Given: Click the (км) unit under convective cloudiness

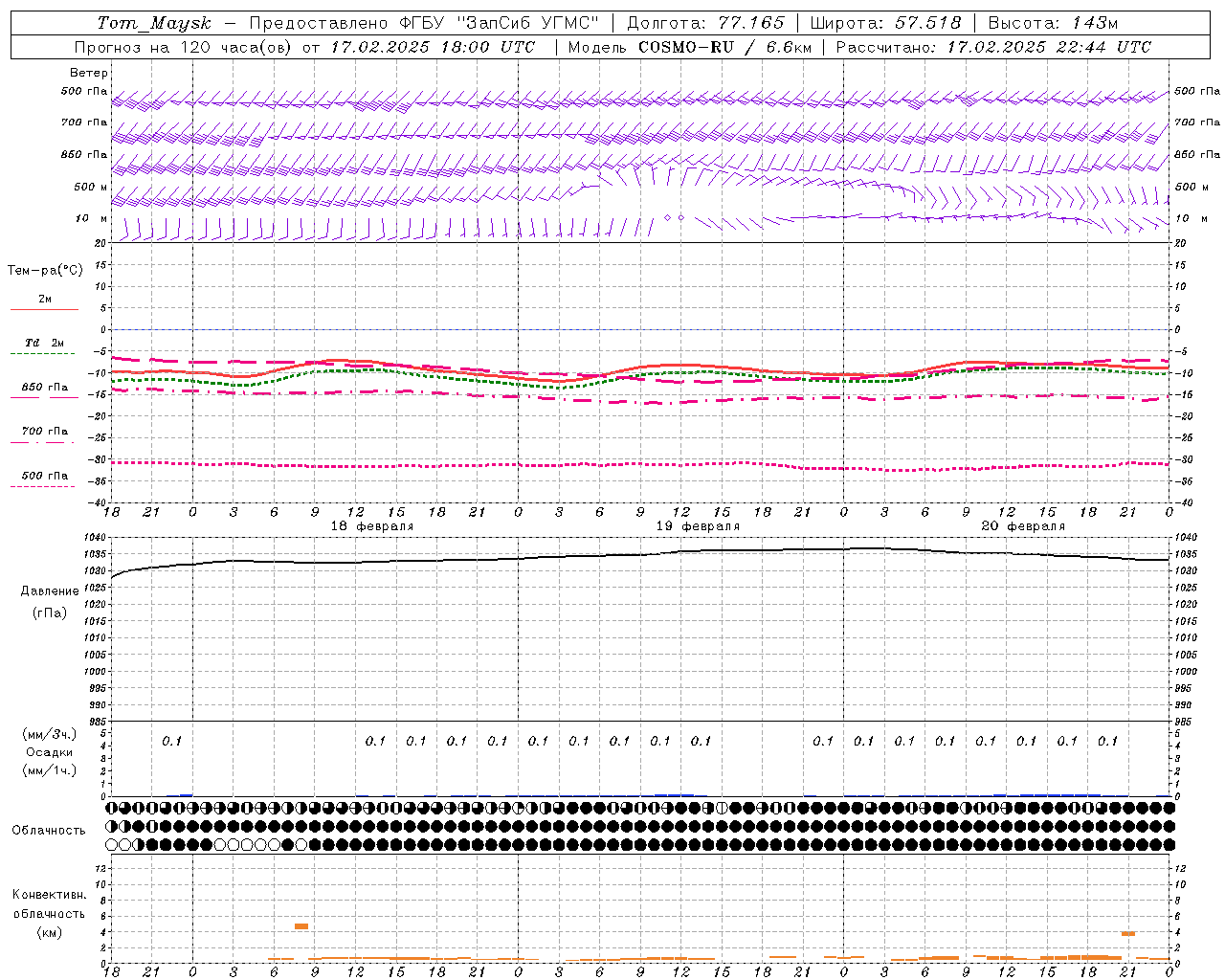Looking at the screenshot, I should coord(49,932).
